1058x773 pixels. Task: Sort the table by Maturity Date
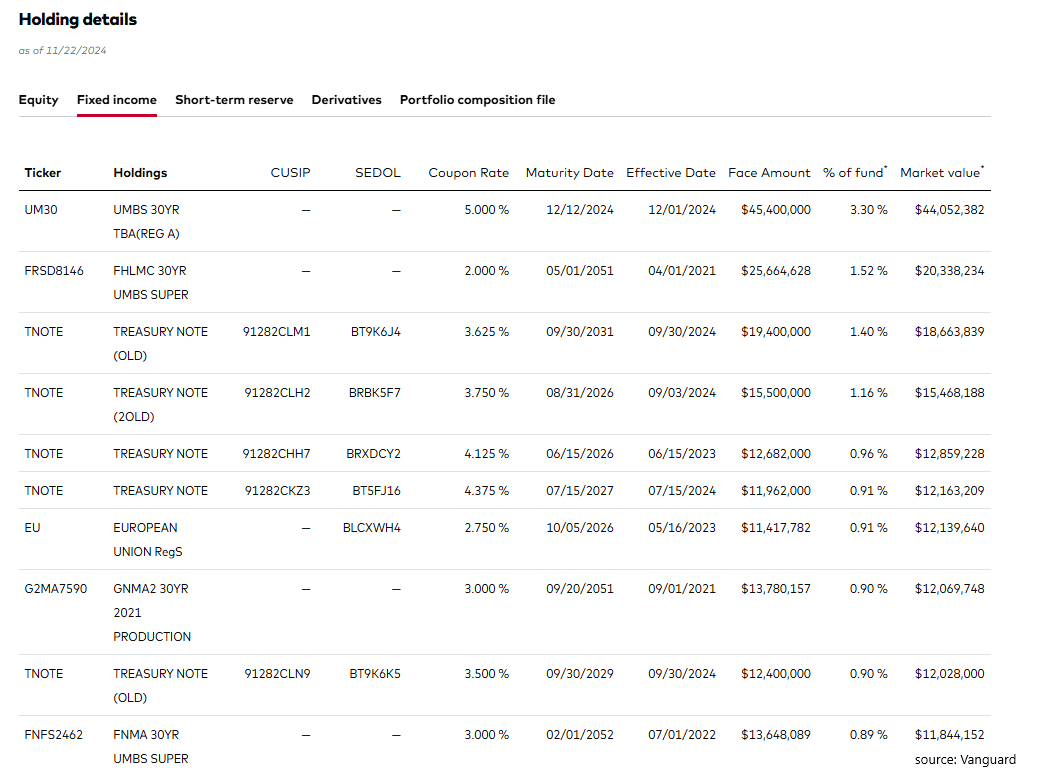click(569, 172)
